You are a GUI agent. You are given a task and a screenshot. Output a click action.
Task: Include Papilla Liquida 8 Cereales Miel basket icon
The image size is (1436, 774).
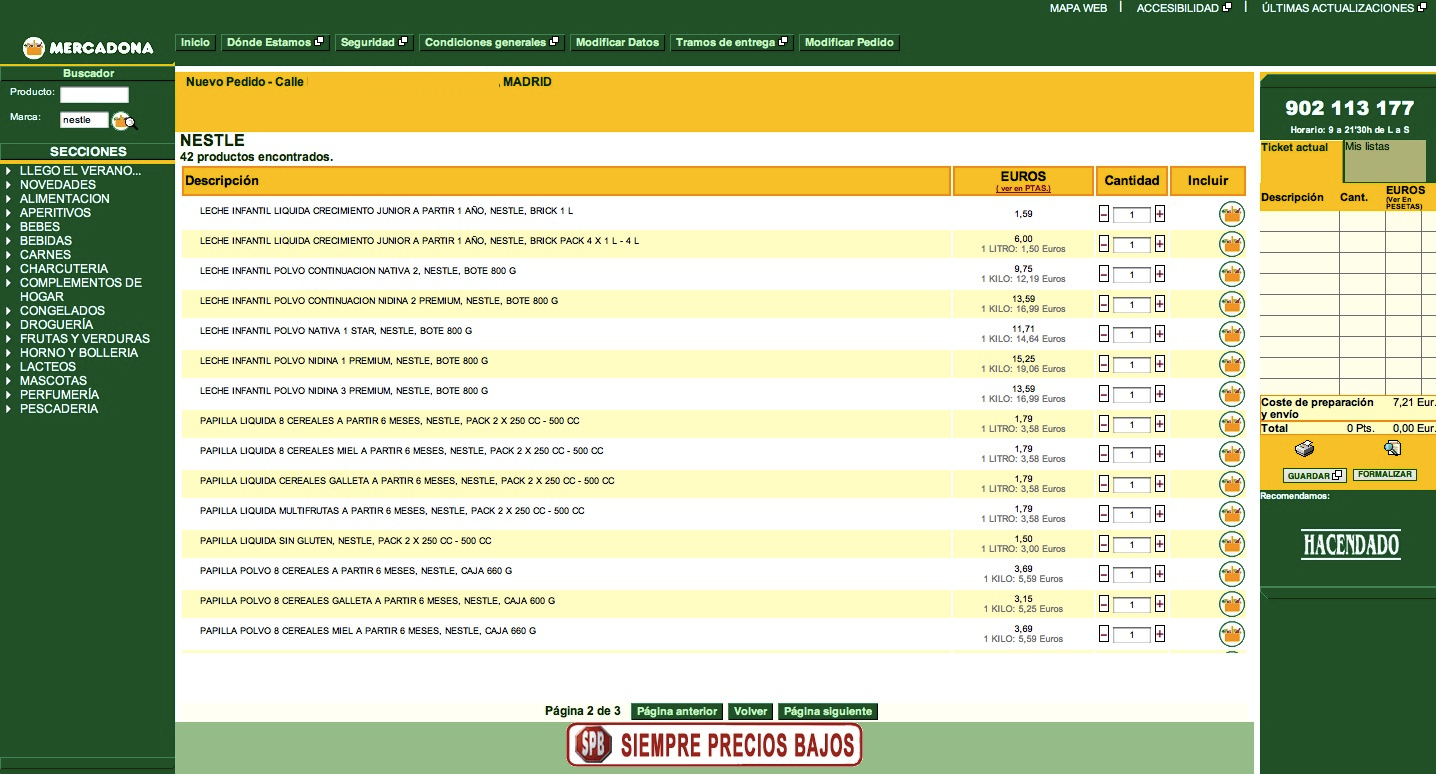click(x=1232, y=454)
